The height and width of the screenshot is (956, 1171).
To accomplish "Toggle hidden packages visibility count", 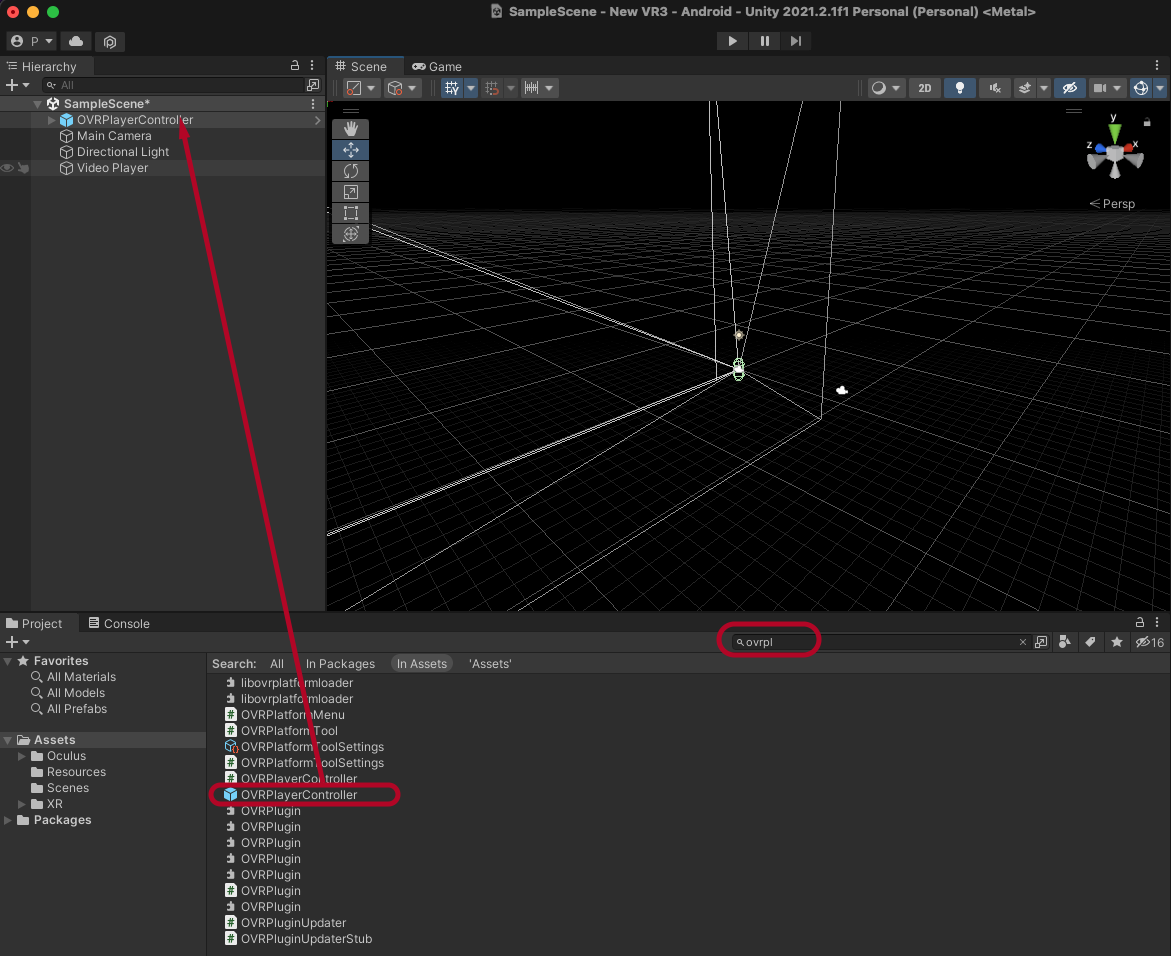I will point(1150,642).
